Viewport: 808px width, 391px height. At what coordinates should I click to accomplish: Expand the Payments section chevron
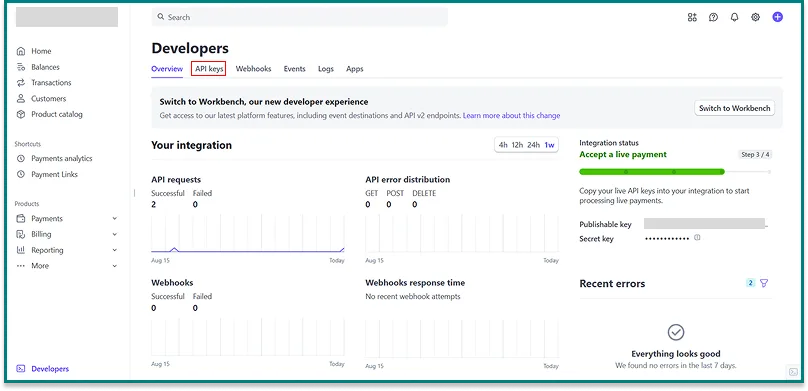(114, 218)
